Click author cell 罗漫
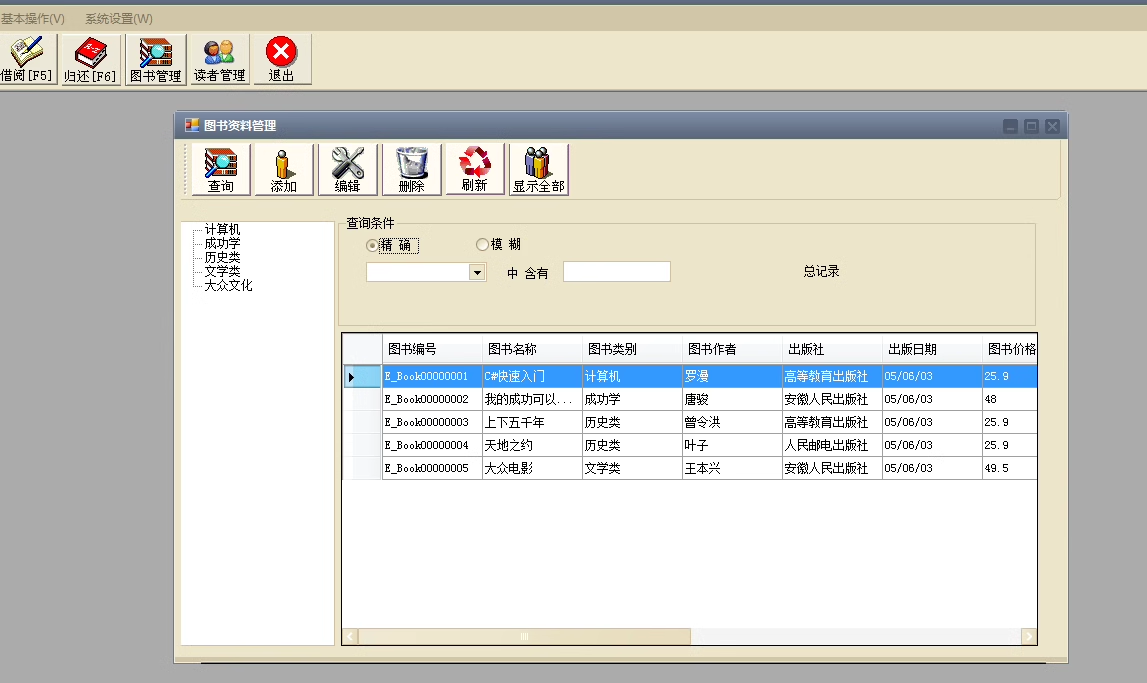The image size is (1147, 683). click(733, 376)
